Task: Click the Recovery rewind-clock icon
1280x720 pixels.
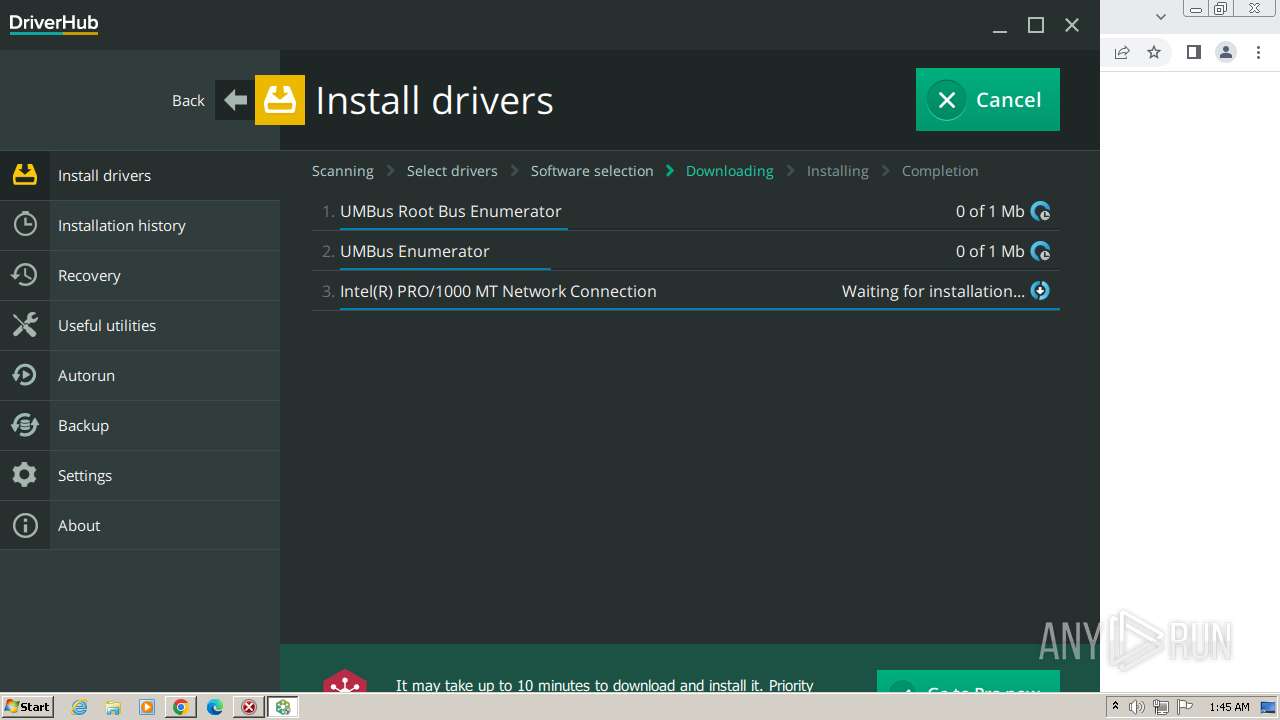Action: pyautogui.click(x=25, y=275)
